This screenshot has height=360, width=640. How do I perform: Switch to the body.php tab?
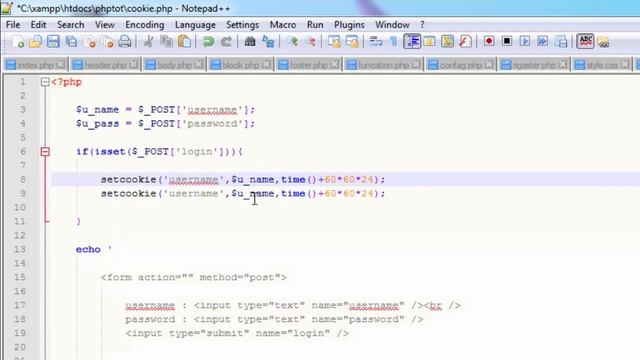174,65
